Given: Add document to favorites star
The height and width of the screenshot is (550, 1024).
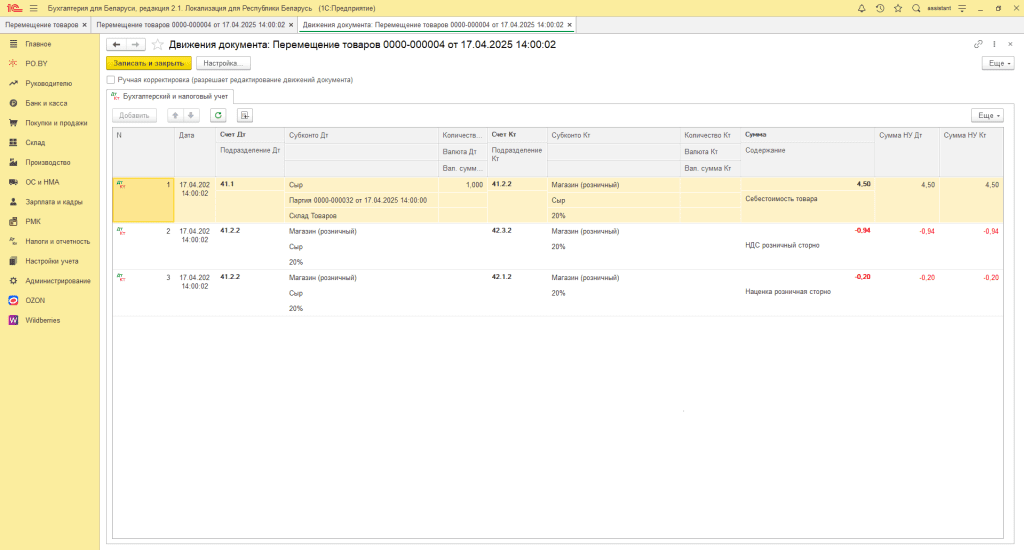Looking at the screenshot, I should click(x=157, y=44).
